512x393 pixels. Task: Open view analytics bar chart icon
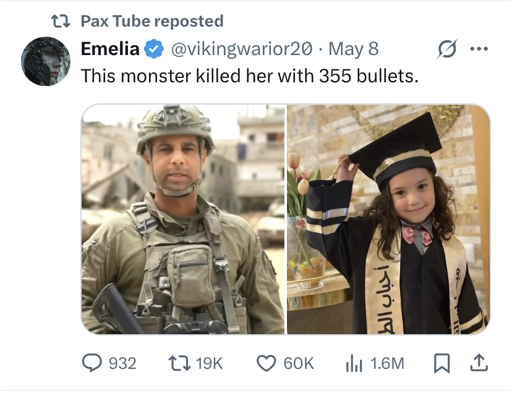tap(354, 363)
